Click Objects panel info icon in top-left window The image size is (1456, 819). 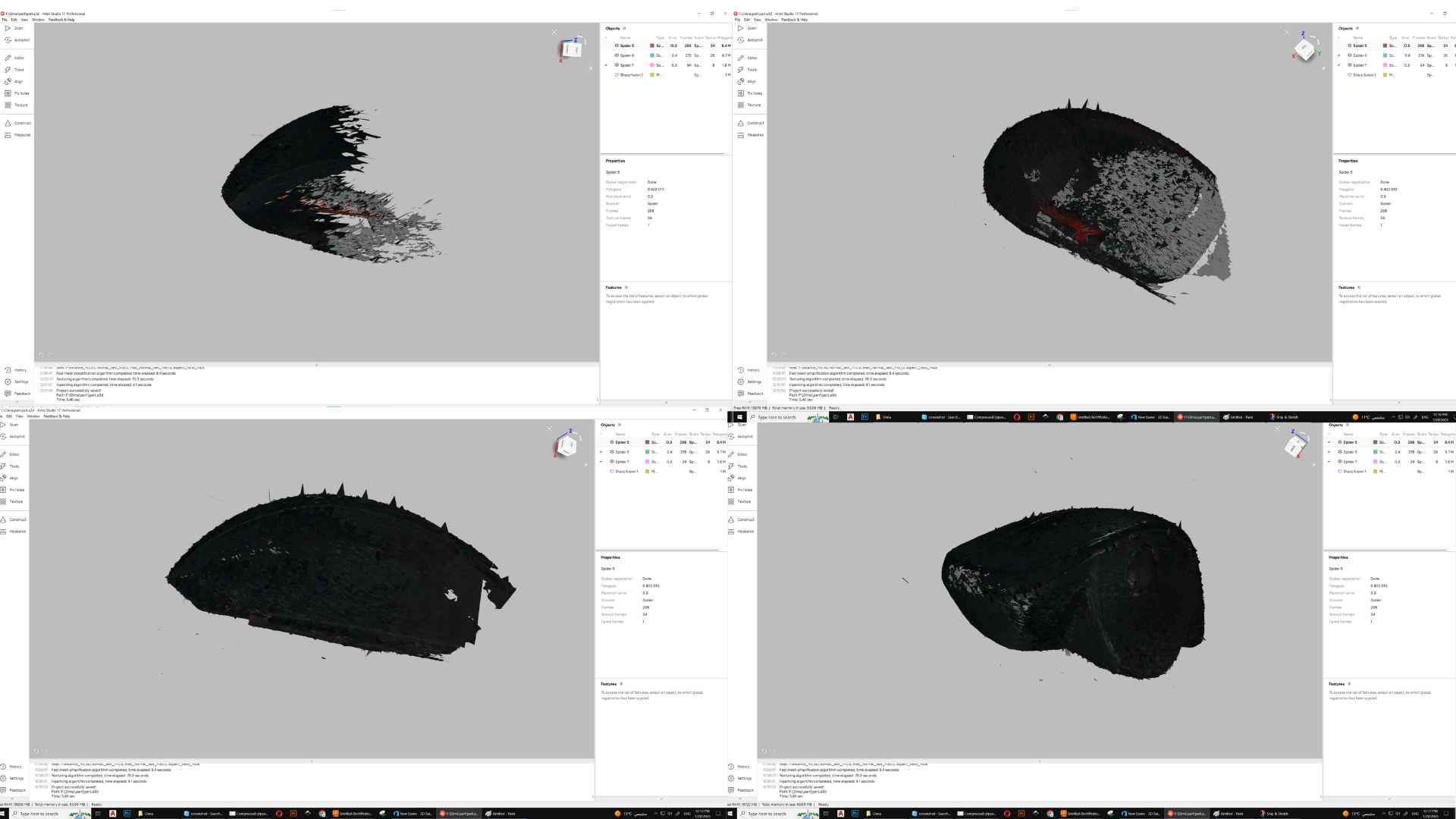pos(624,28)
